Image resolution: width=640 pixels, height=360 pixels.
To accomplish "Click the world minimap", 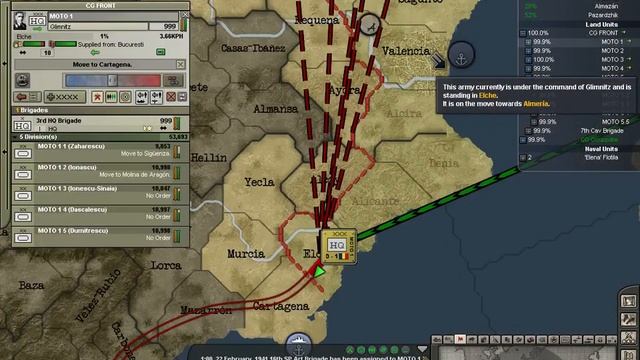I will [527, 353].
